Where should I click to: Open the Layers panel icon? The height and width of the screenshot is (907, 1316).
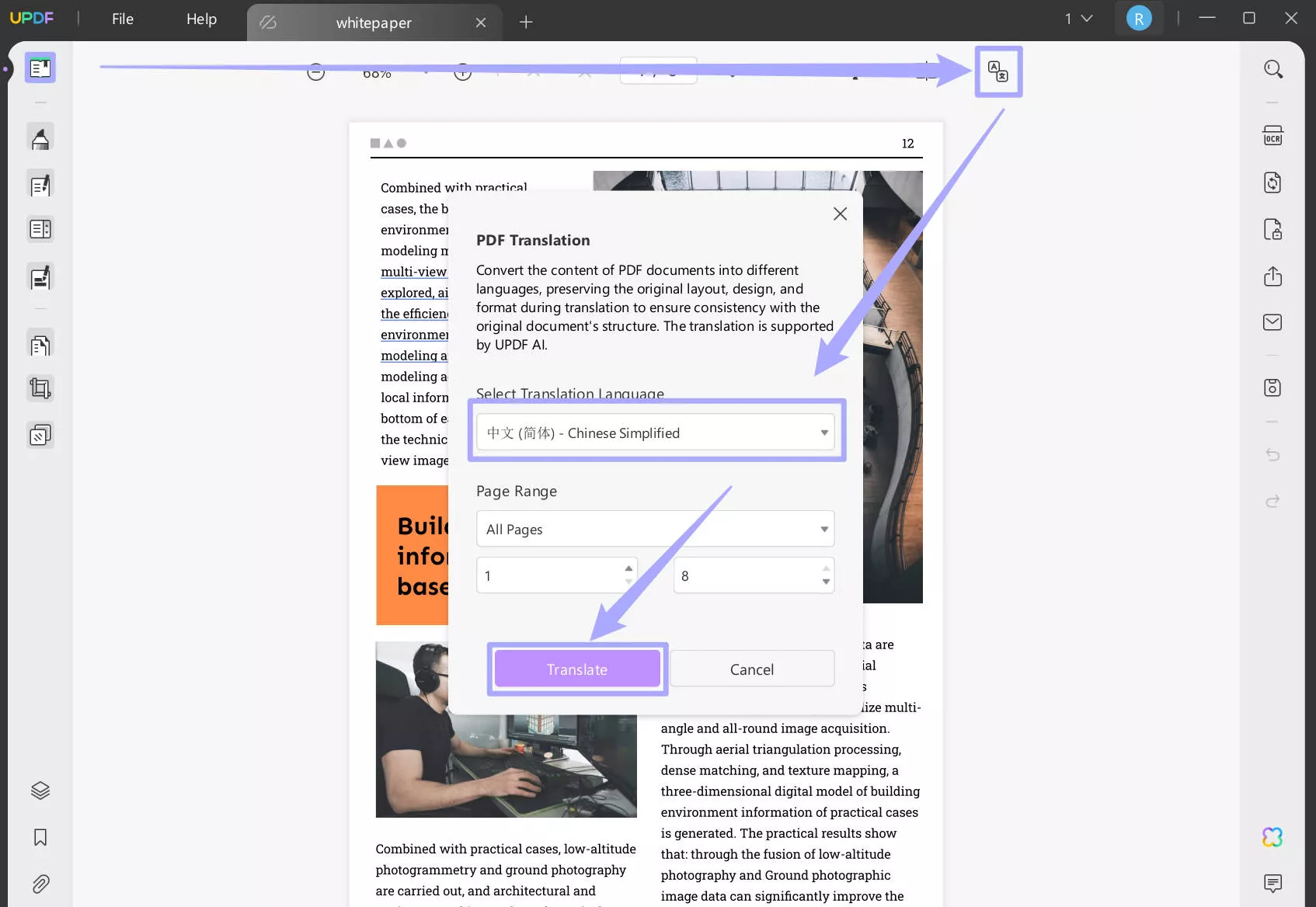click(x=40, y=791)
